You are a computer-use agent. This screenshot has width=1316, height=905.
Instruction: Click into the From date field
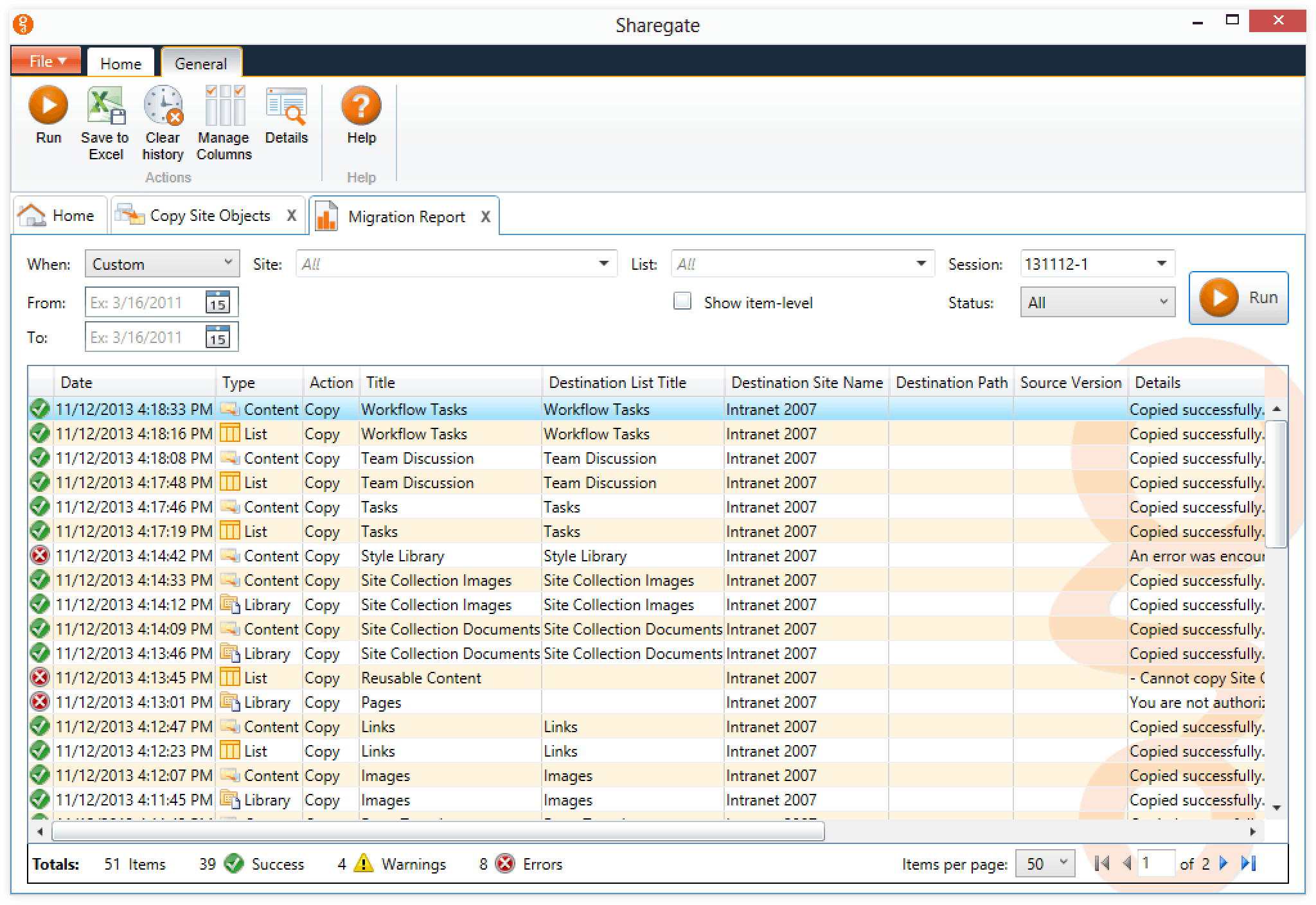pyautogui.click(x=145, y=302)
